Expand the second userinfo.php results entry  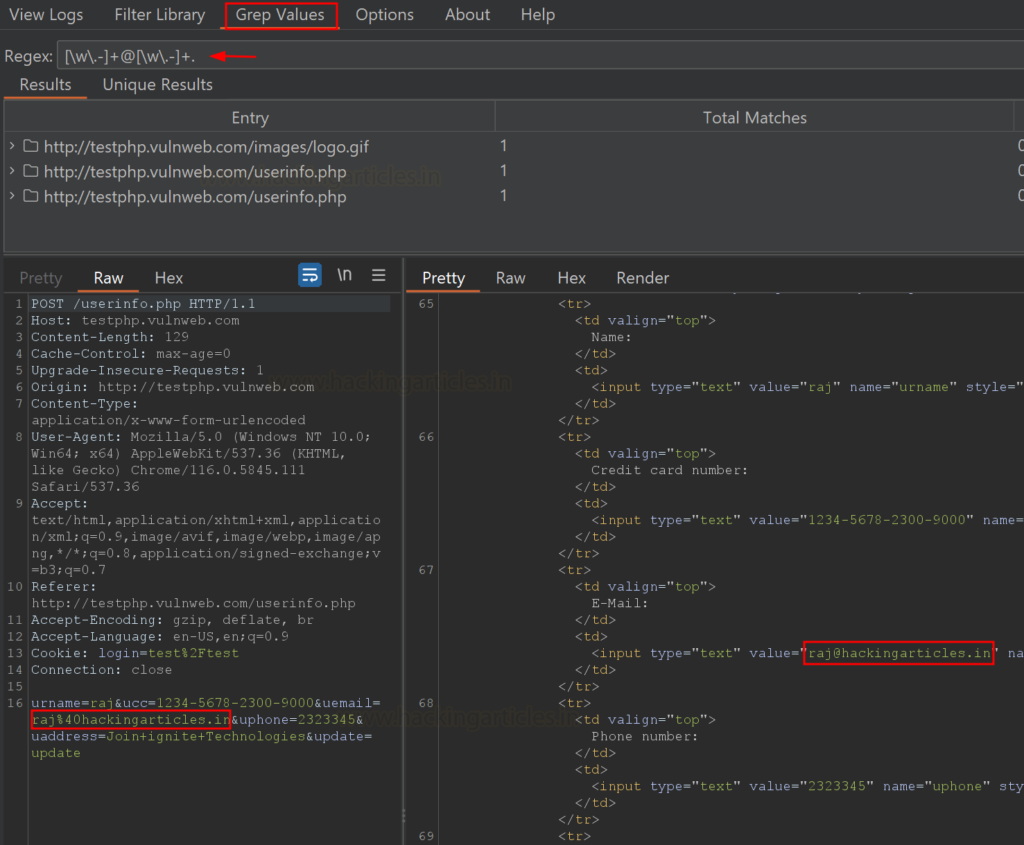coord(13,196)
